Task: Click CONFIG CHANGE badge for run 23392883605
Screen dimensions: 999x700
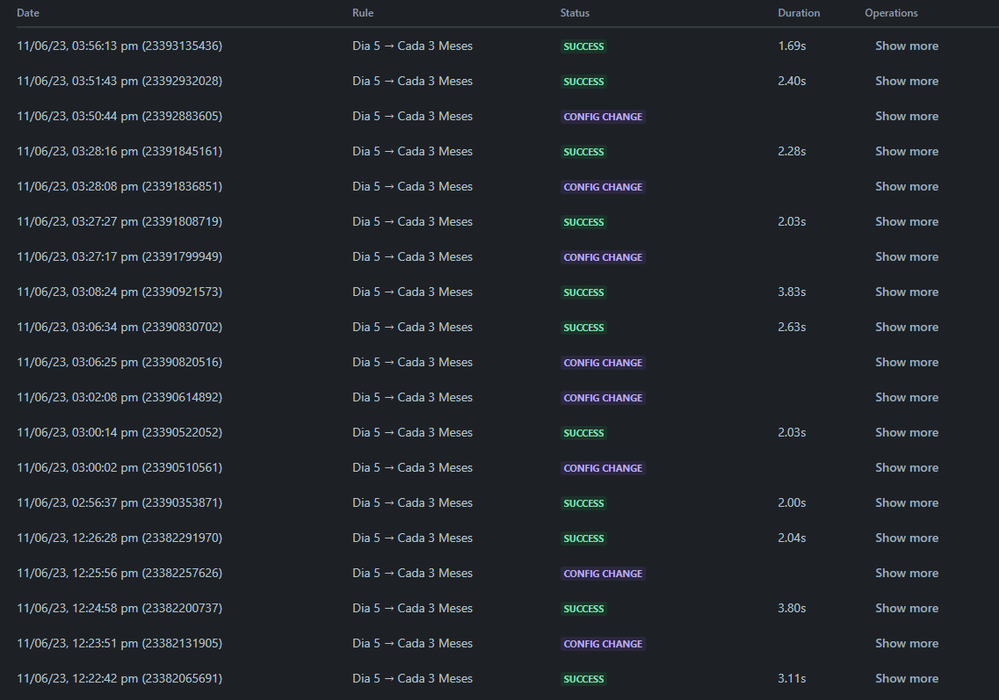Action: point(603,117)
